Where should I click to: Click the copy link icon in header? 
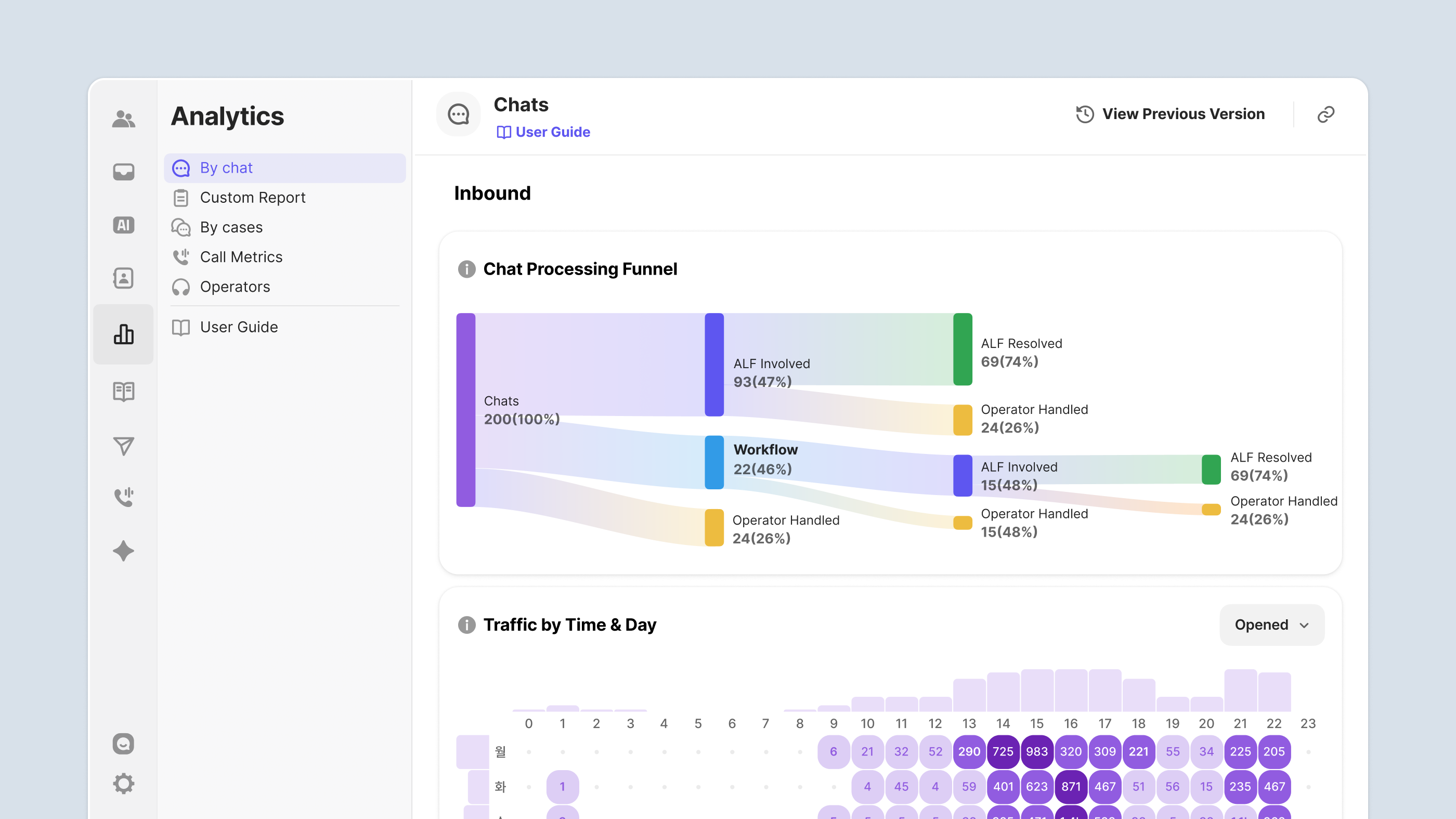click(x=1325, y=115)
